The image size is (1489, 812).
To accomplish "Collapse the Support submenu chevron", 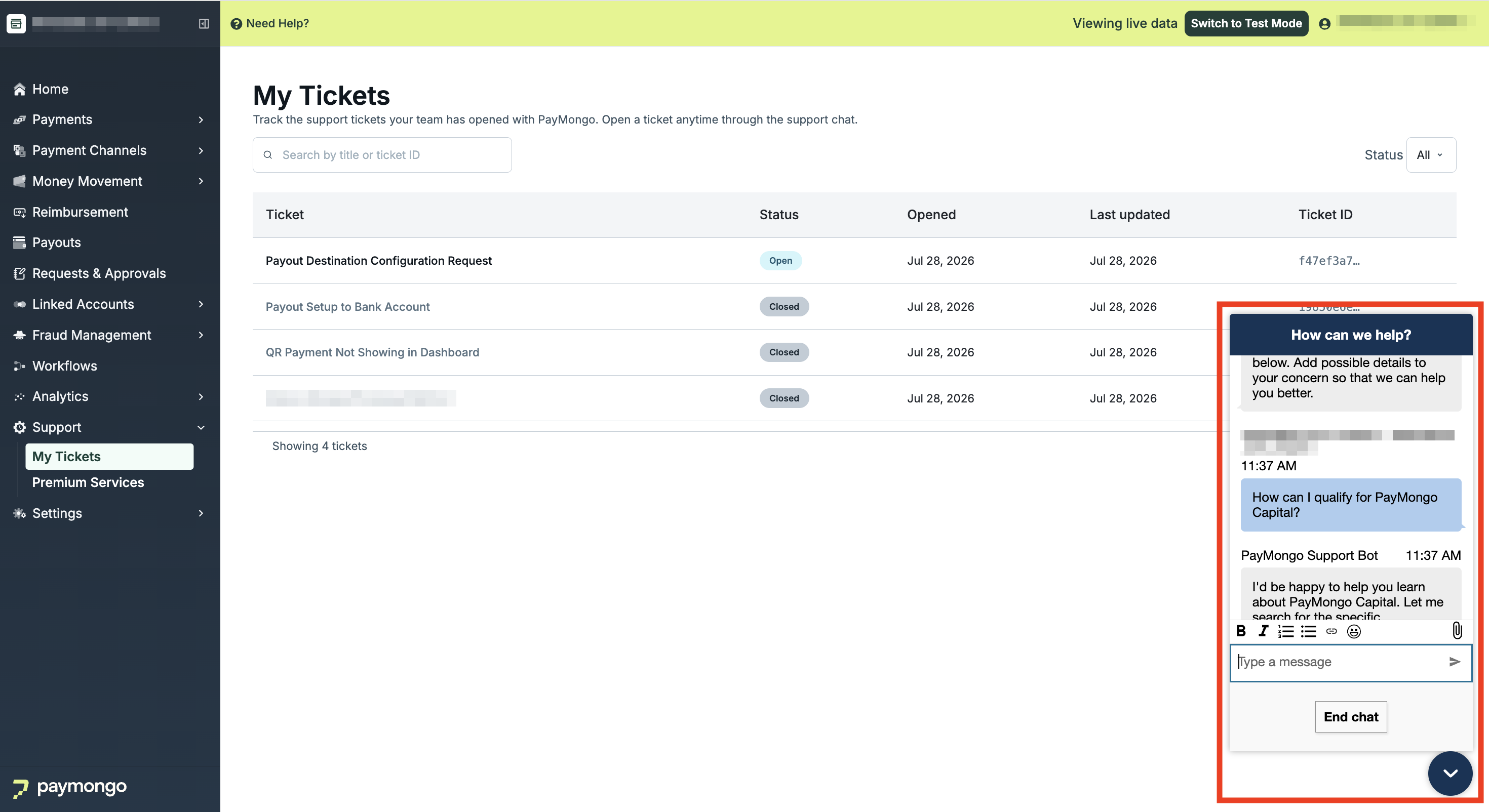I will click(x=201, y=428).
